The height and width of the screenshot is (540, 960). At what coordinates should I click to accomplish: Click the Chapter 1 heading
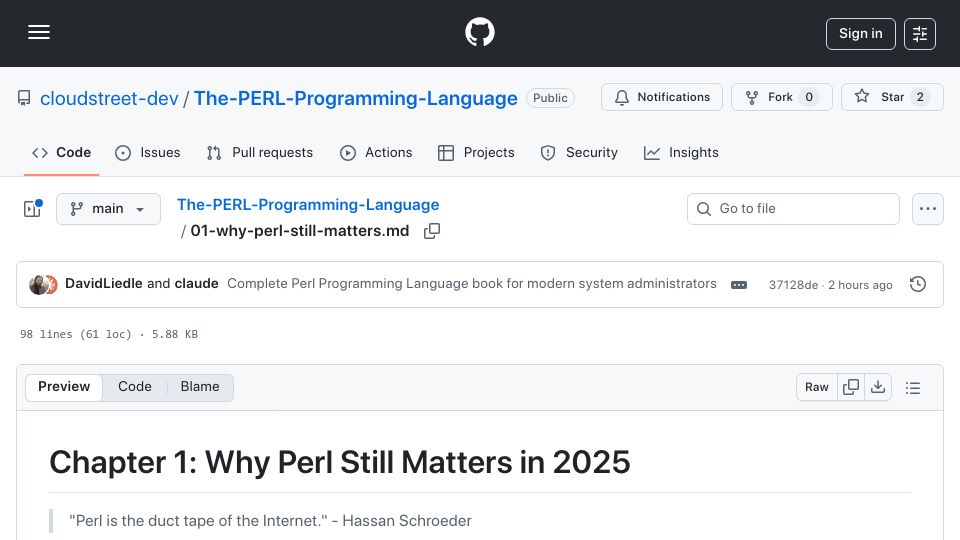[340, 462]
